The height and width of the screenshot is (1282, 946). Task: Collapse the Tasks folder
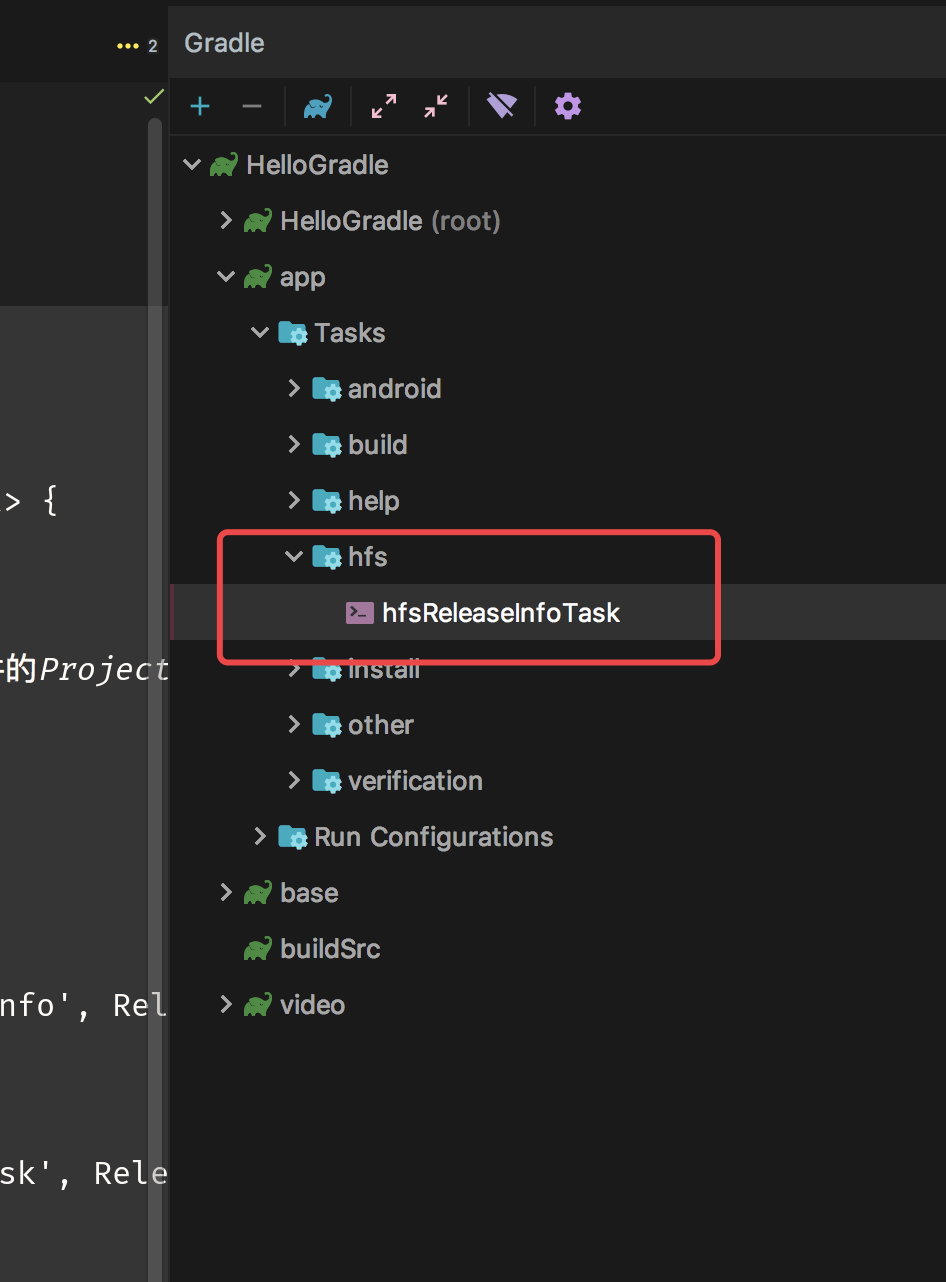[x=260, y=333]
